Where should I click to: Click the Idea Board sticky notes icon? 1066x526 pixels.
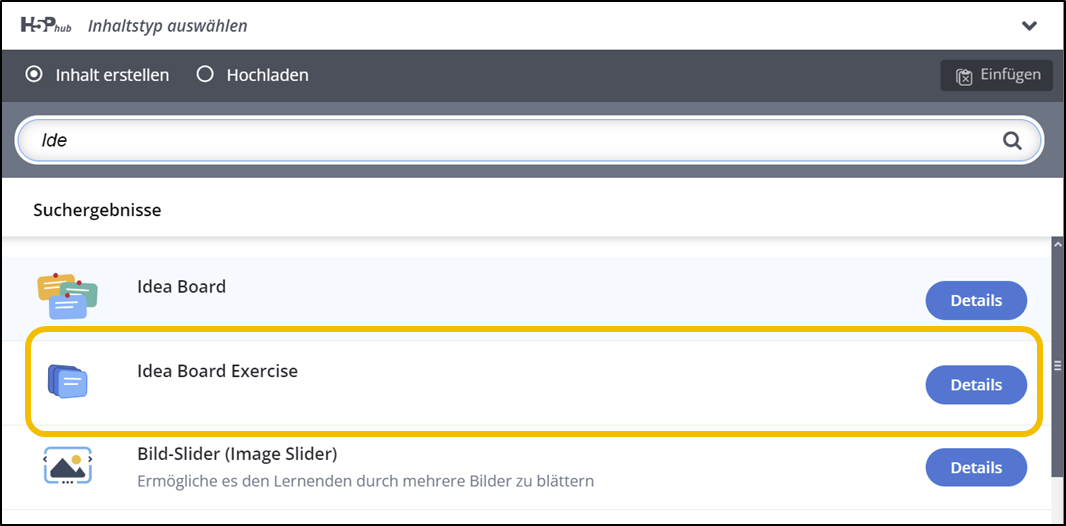point(68,296)
